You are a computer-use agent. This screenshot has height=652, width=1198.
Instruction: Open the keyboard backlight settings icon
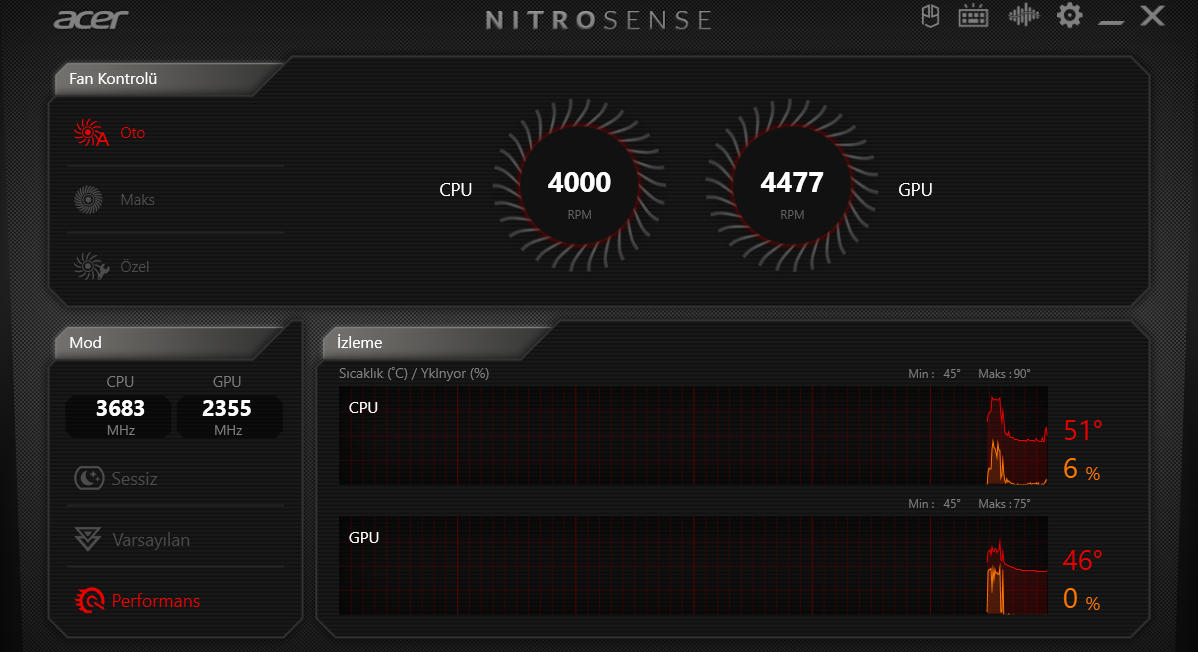coord(973,16)
